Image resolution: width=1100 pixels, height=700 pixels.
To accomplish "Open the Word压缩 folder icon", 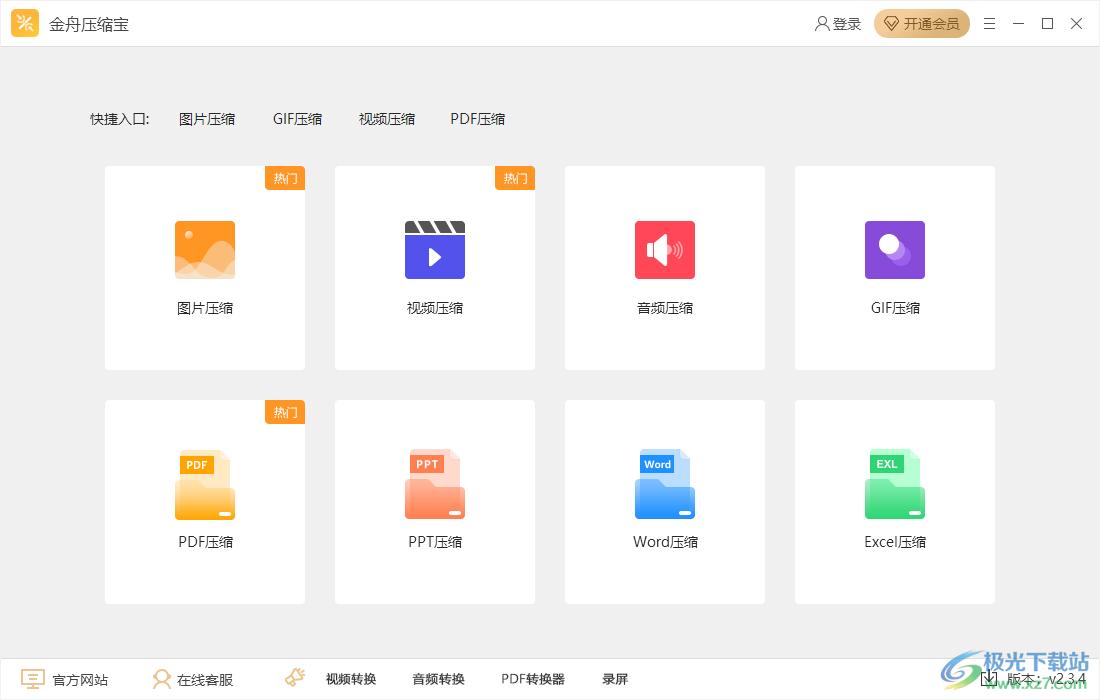I will pyautogui.click(x=665, y=485).
